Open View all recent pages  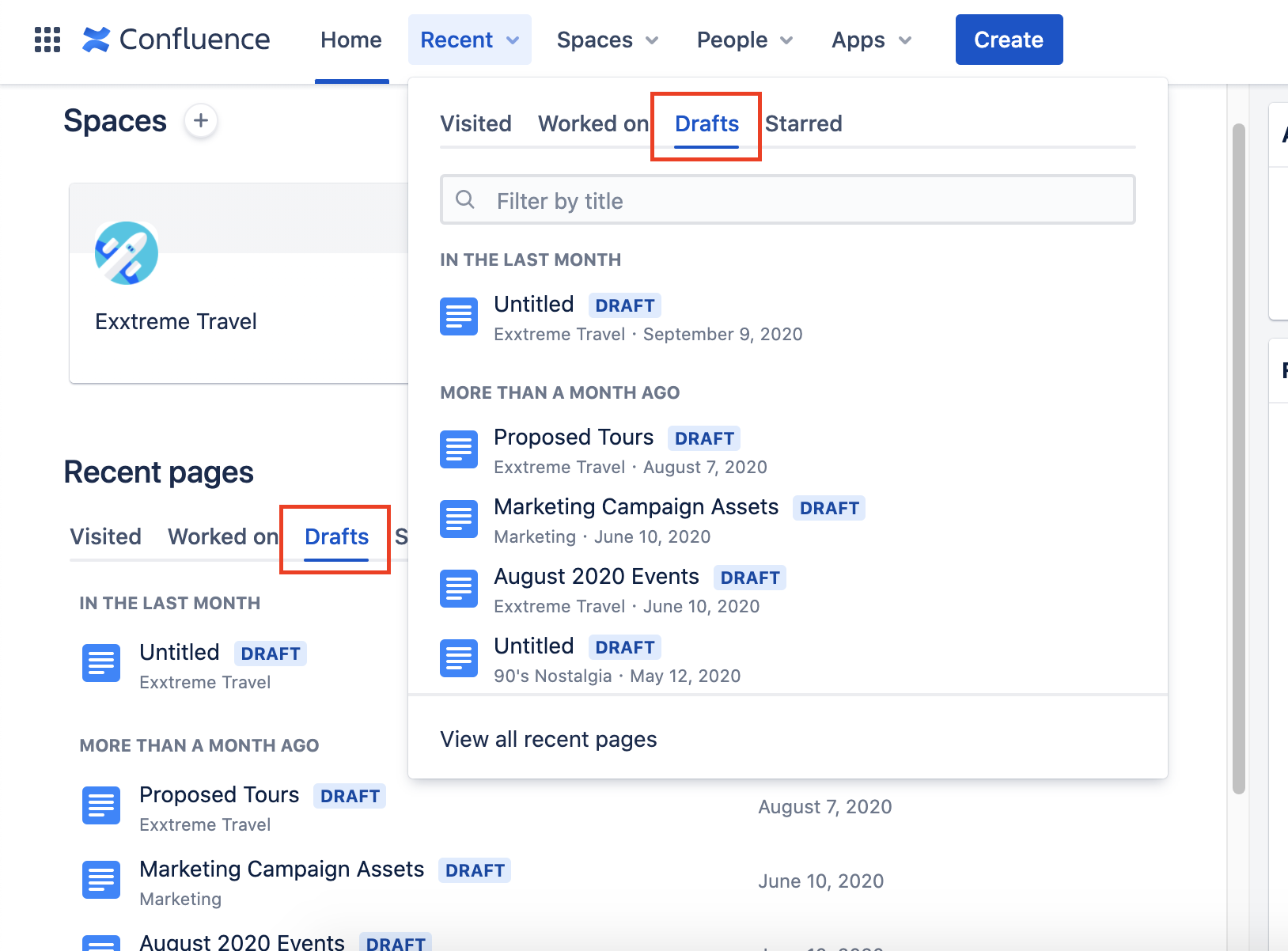547,739
